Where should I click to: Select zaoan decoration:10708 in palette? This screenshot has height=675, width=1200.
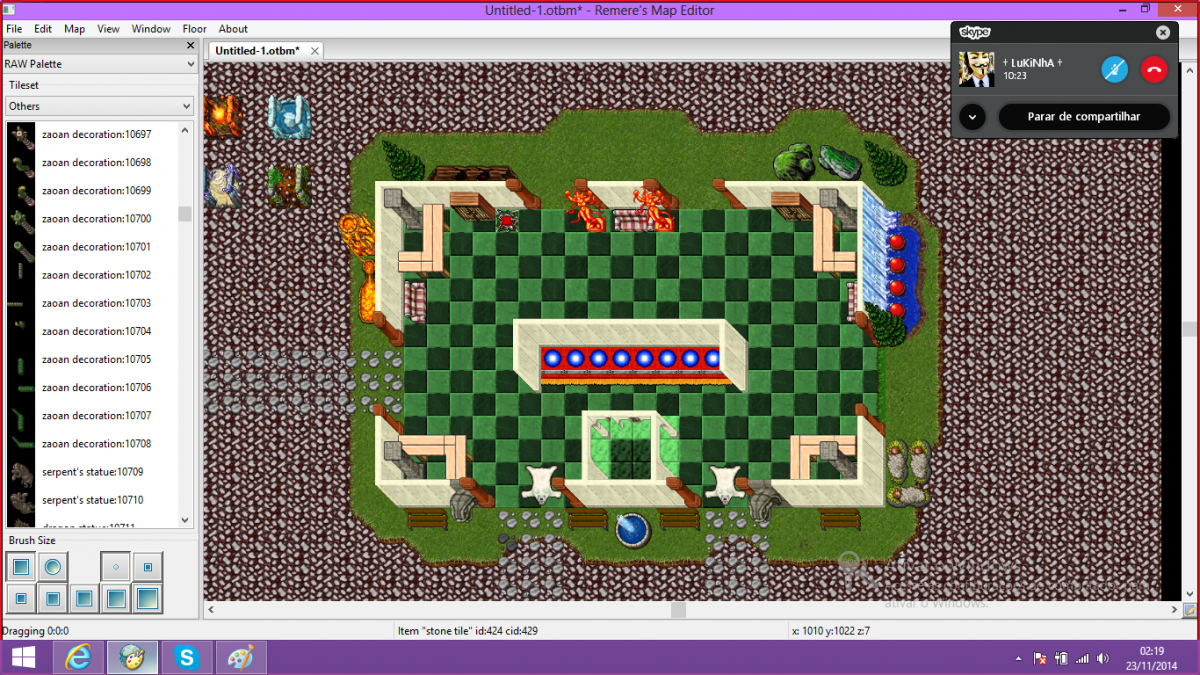(98, 443)
